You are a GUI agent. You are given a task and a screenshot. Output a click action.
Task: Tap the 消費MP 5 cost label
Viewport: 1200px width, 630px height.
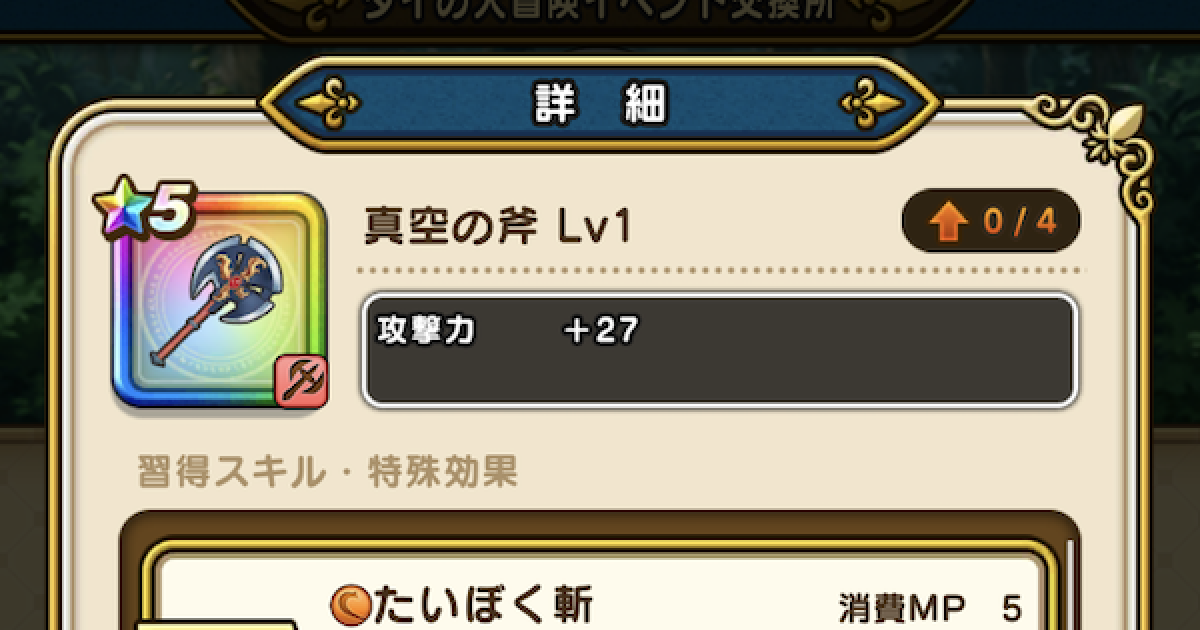(929, 608)
